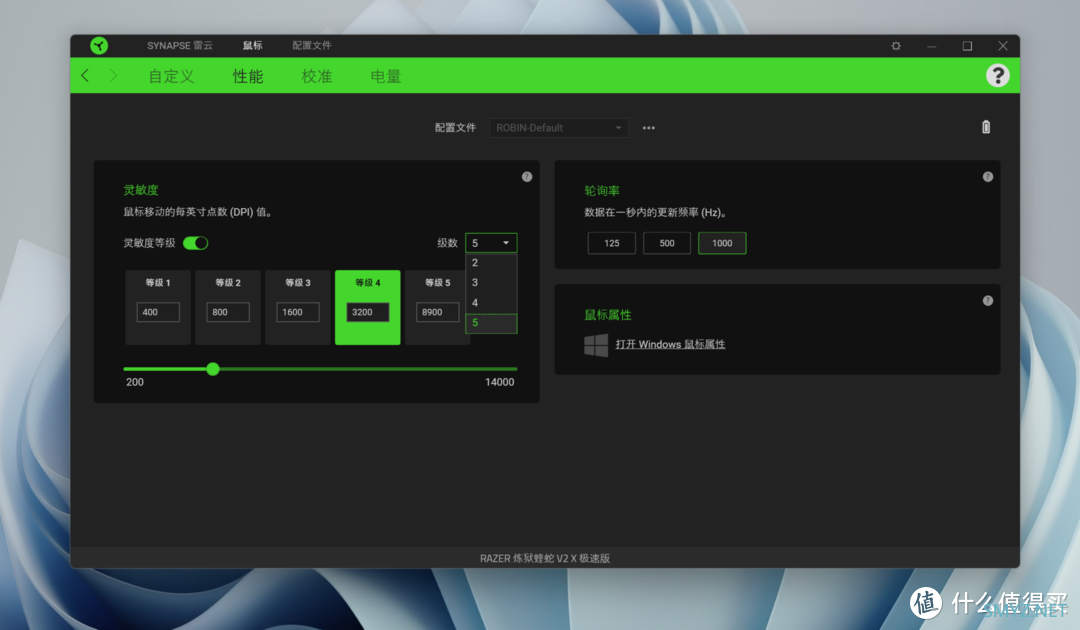Select the 等级 5 sensitivity stage
The image size is (1080, 630).
[x=435, y=307]
